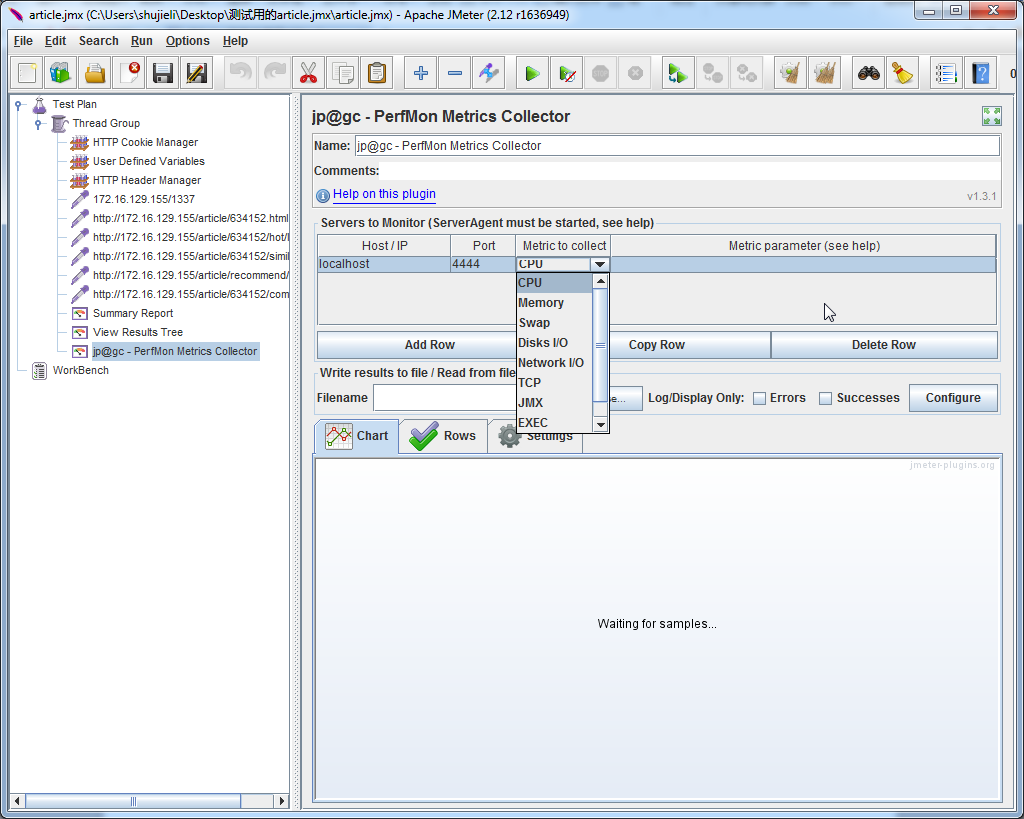The width and height of the screenshot is (1024, 819).
Task: Click the tree panel horizontal scrollbar thumb
Action: (x=133, y=801)
